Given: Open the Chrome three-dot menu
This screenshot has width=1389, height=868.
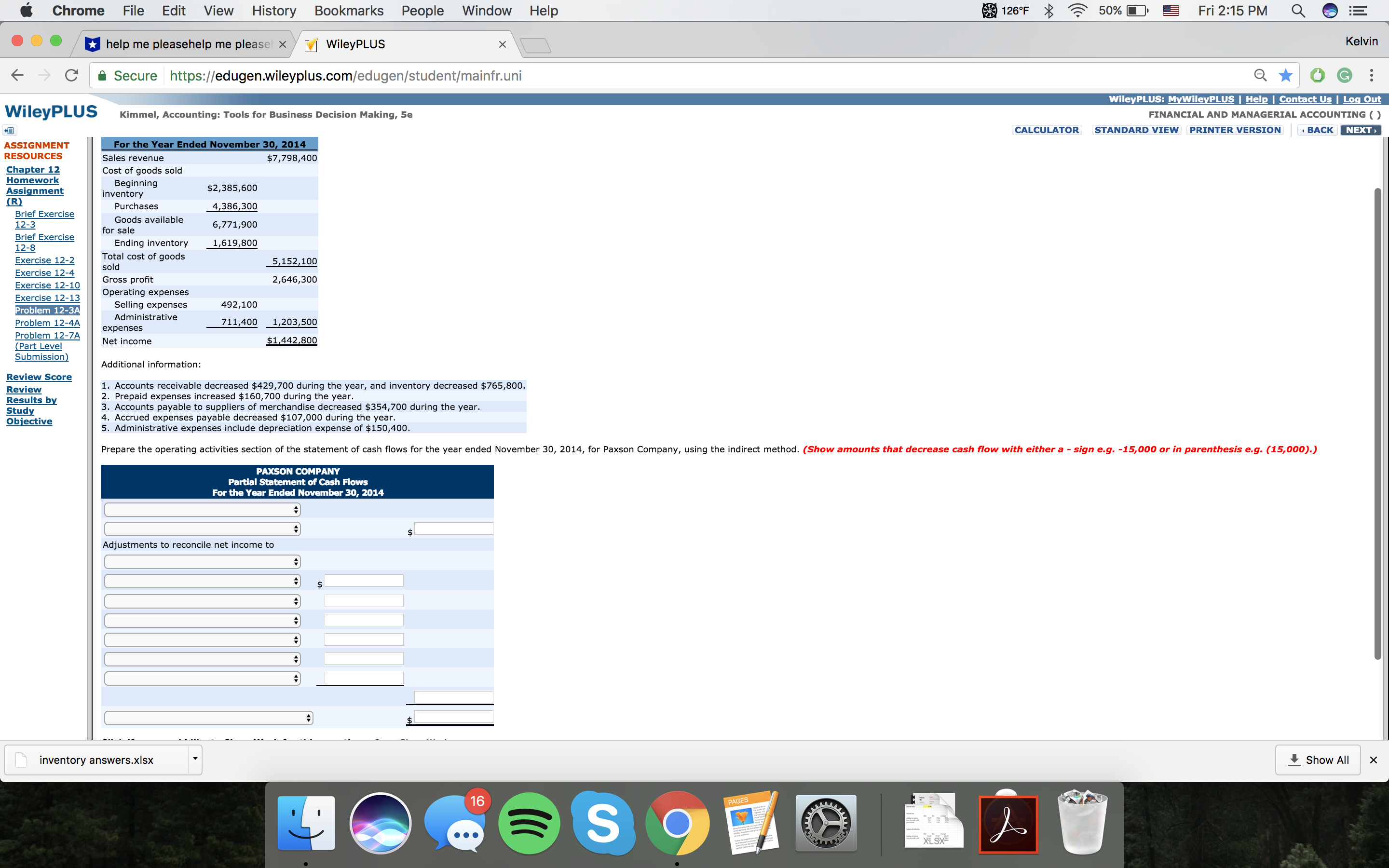Looking at the screenshot, I should click(x=1371, y=75).
